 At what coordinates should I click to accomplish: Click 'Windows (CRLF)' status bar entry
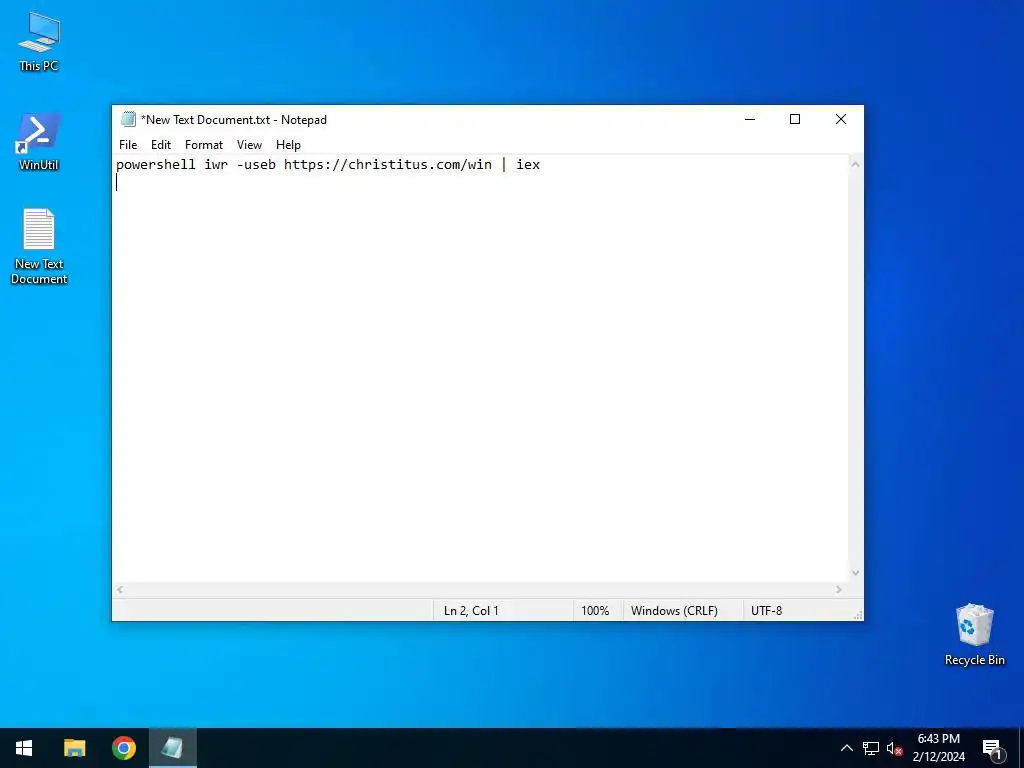(674, 611)
